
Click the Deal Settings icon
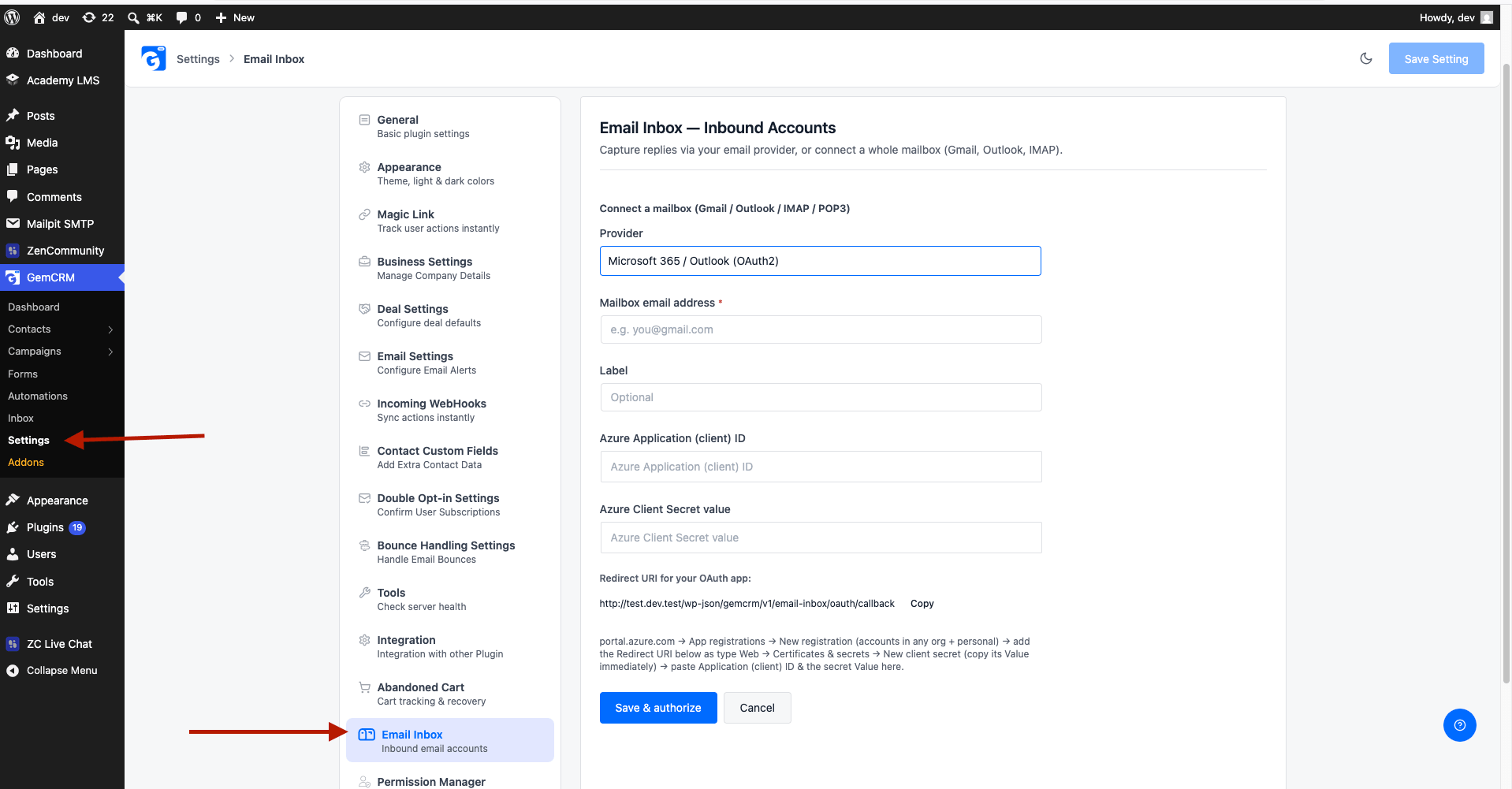pos(364,309)
